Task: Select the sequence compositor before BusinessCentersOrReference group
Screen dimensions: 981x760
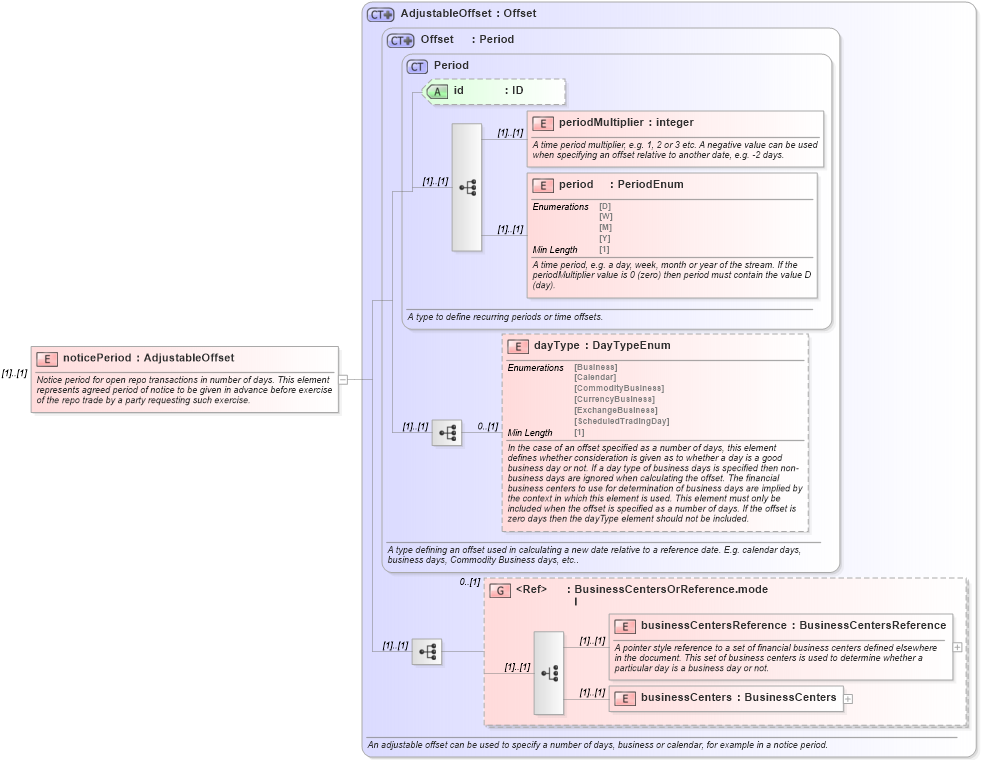Action: coord(427,652)
